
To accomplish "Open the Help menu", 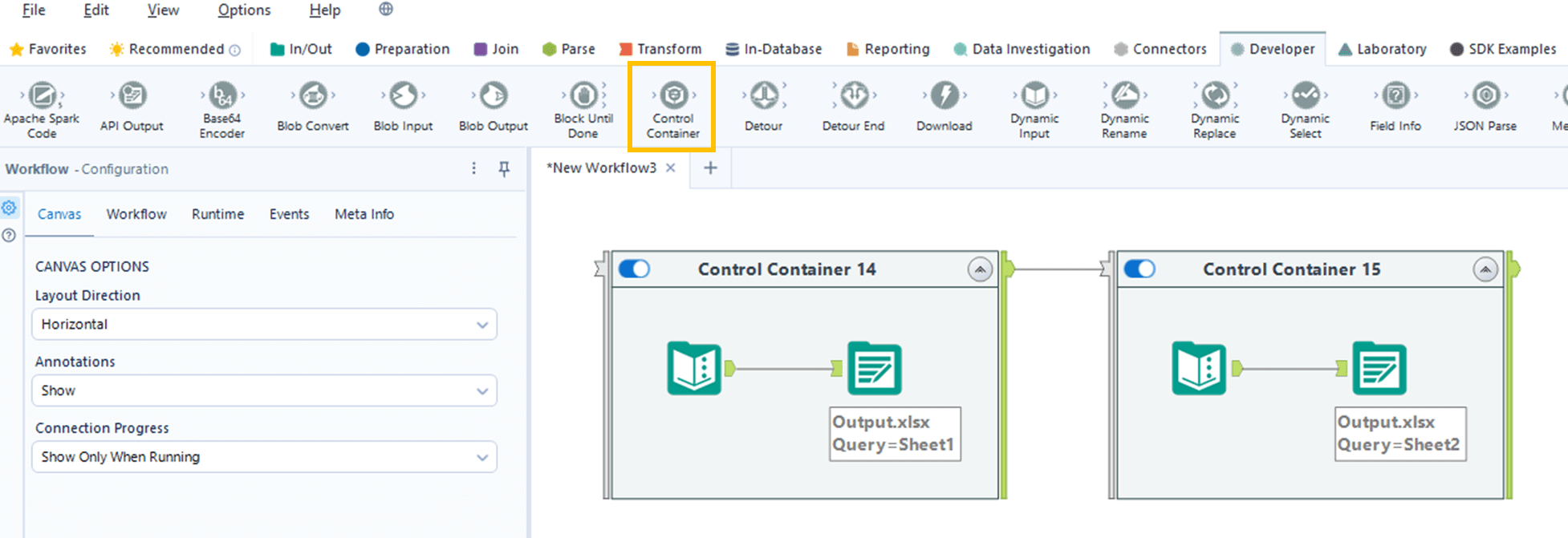I will click(325, 10).
